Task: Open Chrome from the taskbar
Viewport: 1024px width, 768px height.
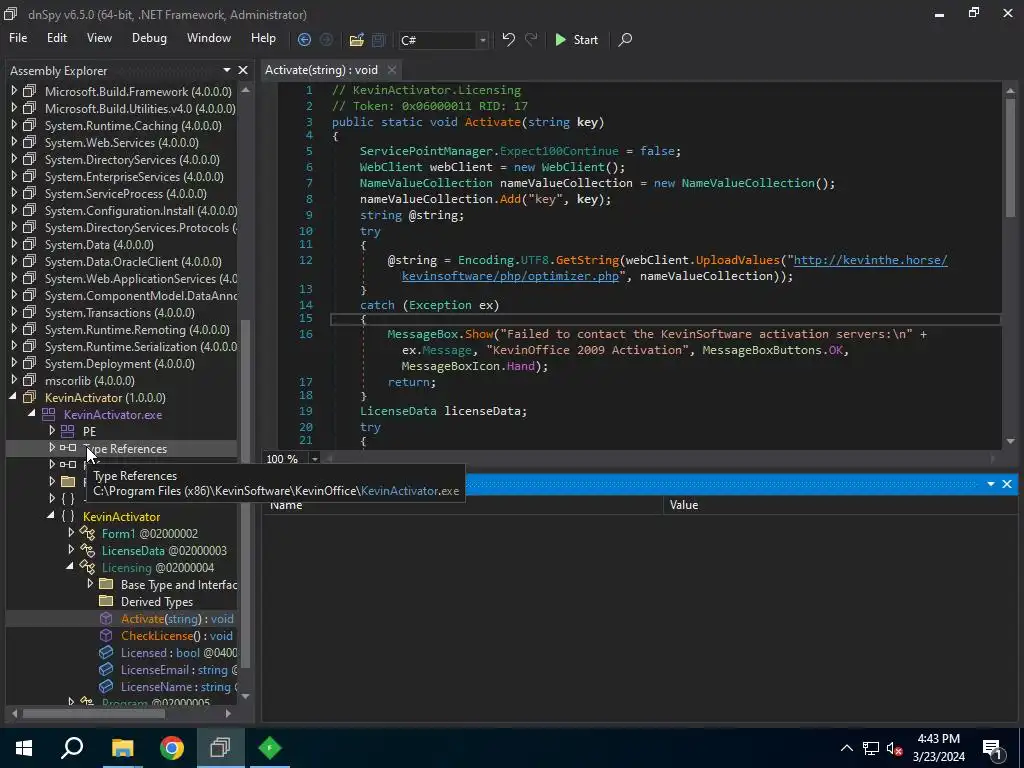Action: tap(172, 748)
